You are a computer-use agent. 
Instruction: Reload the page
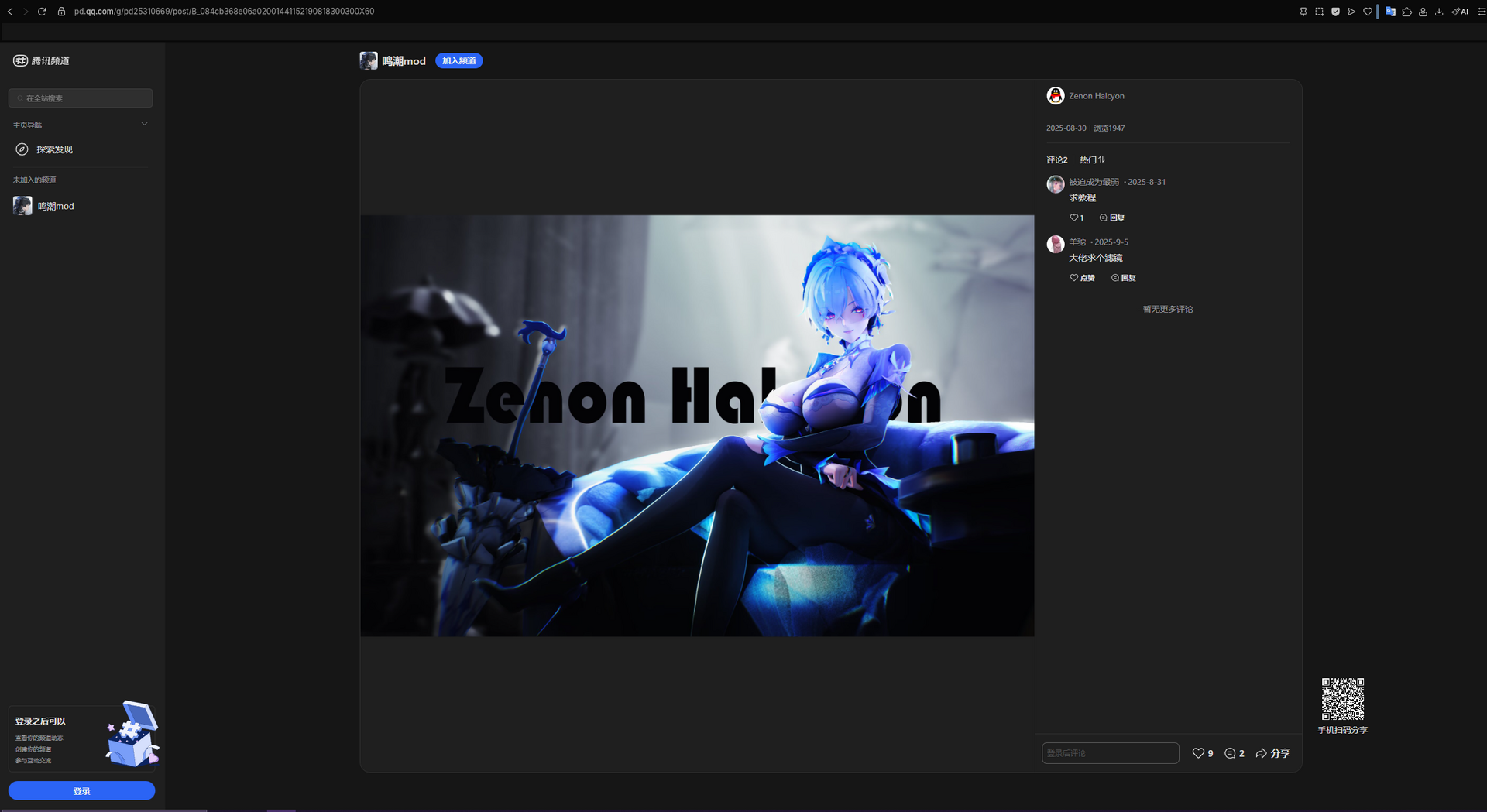point(42,12)
